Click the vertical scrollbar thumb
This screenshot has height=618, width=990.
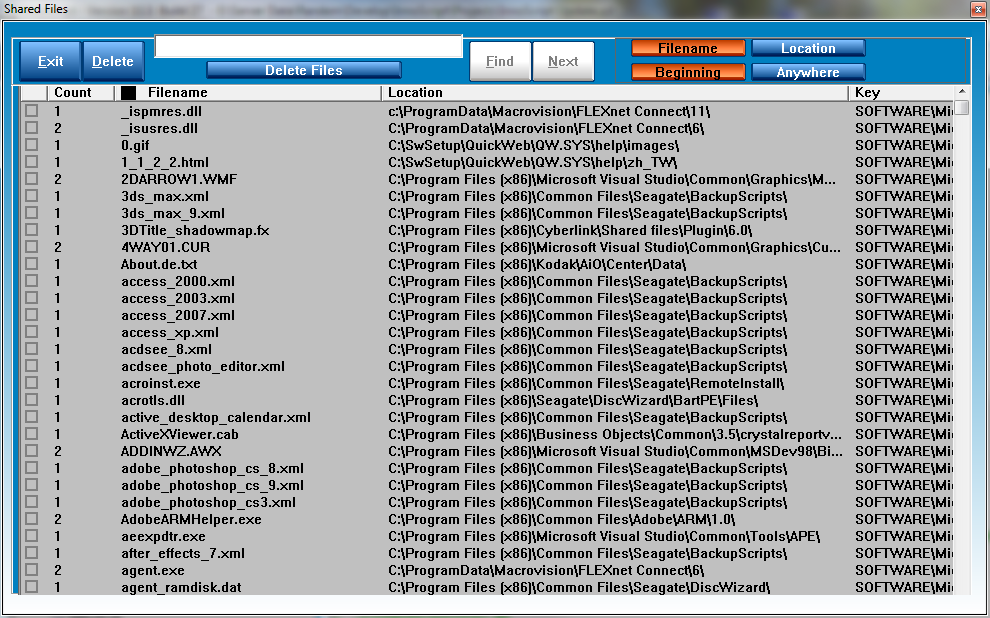961,108
